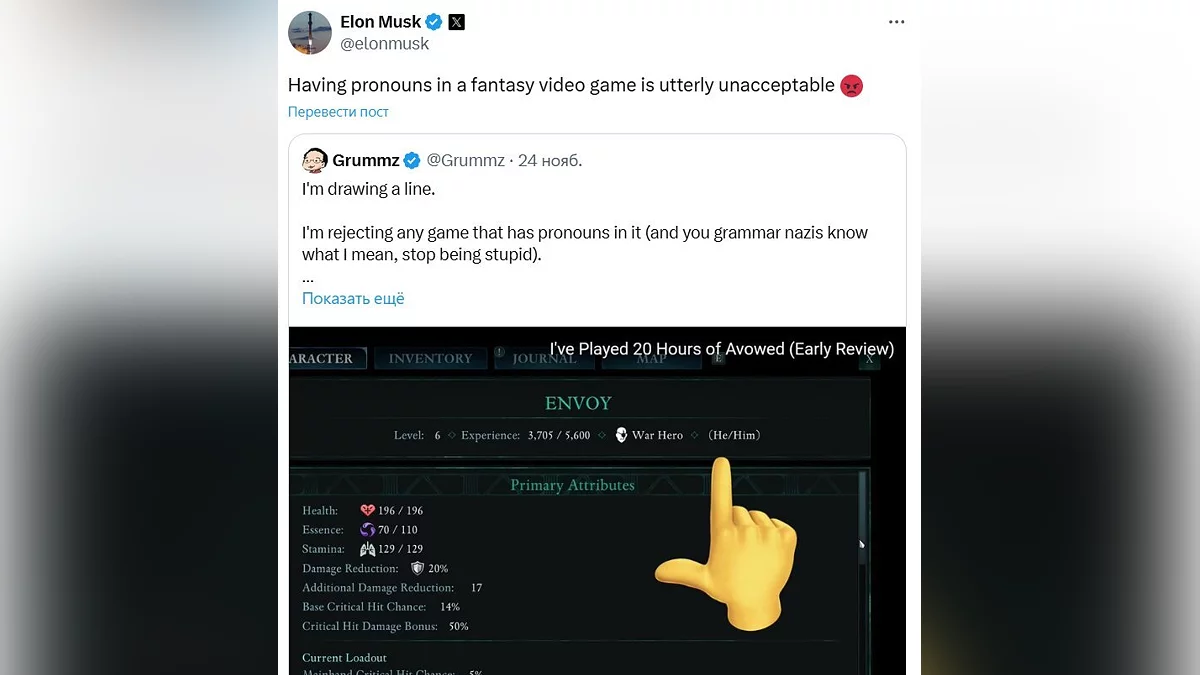Open the Avowed Early Review video title
Screen dimensions: 1200x675
(722, 349)
